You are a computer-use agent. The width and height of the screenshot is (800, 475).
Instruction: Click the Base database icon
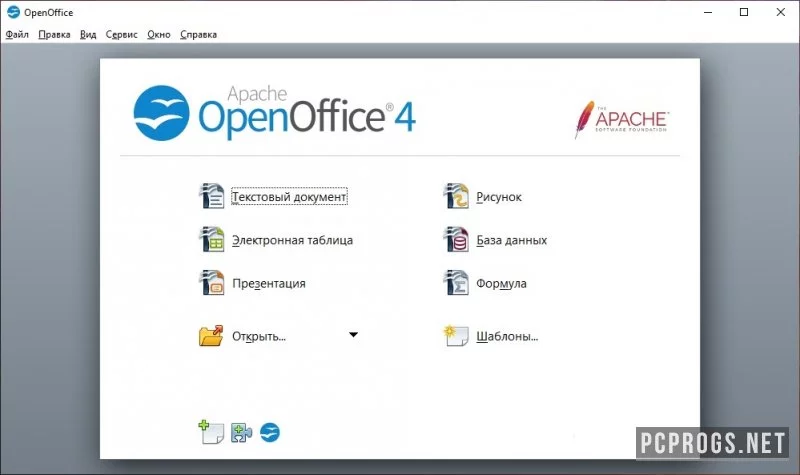pos(456,239)
